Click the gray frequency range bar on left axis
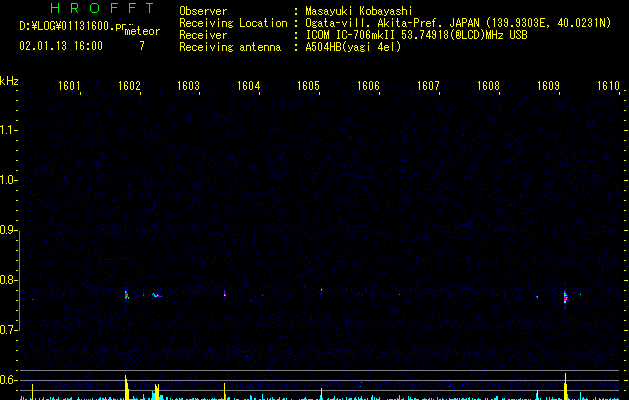The image size is (629, 400). click(x=19, y=280)
